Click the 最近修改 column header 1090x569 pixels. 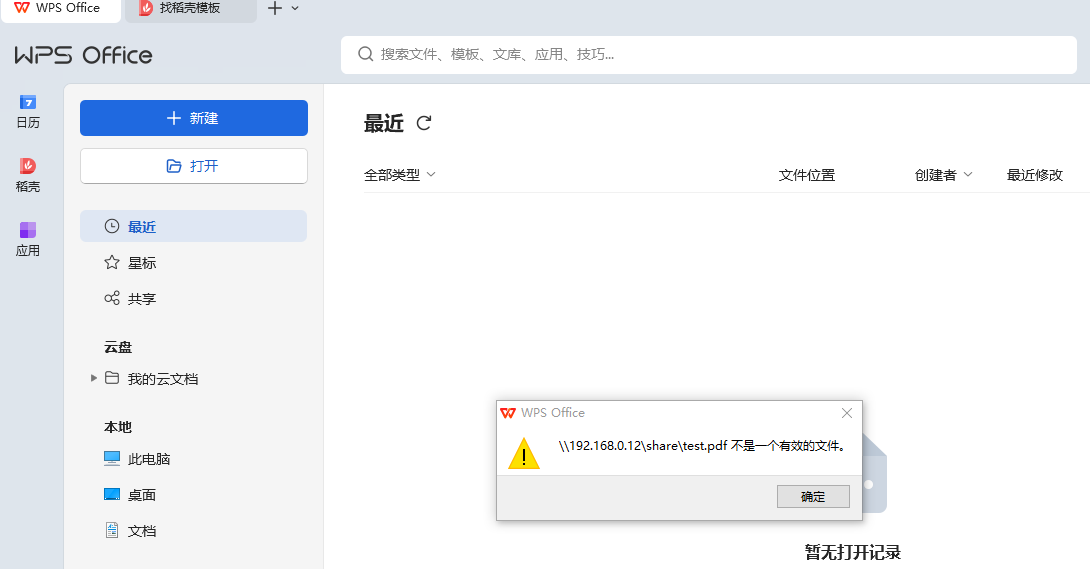click(1034, 175)
